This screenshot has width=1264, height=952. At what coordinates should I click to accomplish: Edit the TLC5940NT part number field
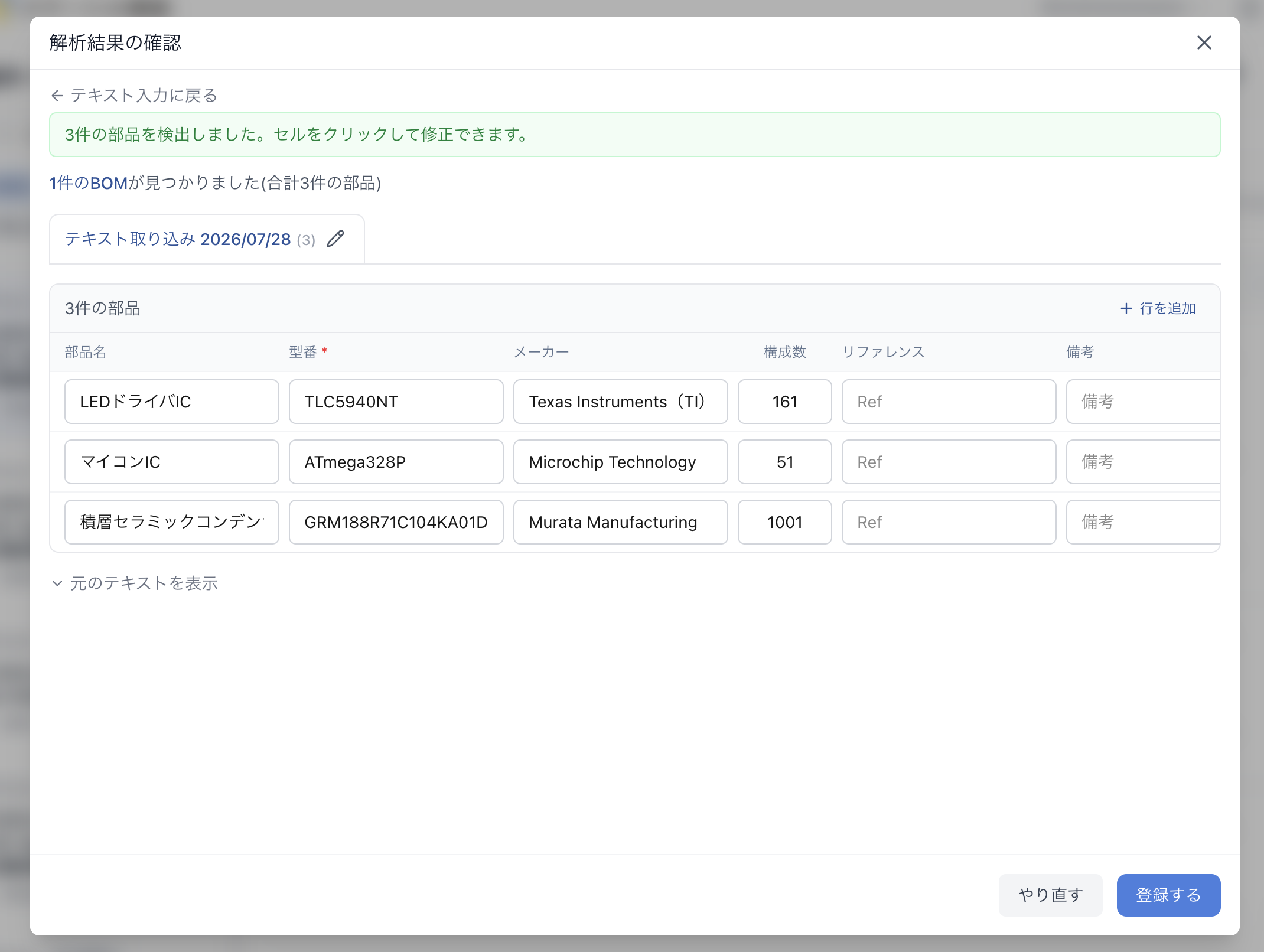point(396,402)
